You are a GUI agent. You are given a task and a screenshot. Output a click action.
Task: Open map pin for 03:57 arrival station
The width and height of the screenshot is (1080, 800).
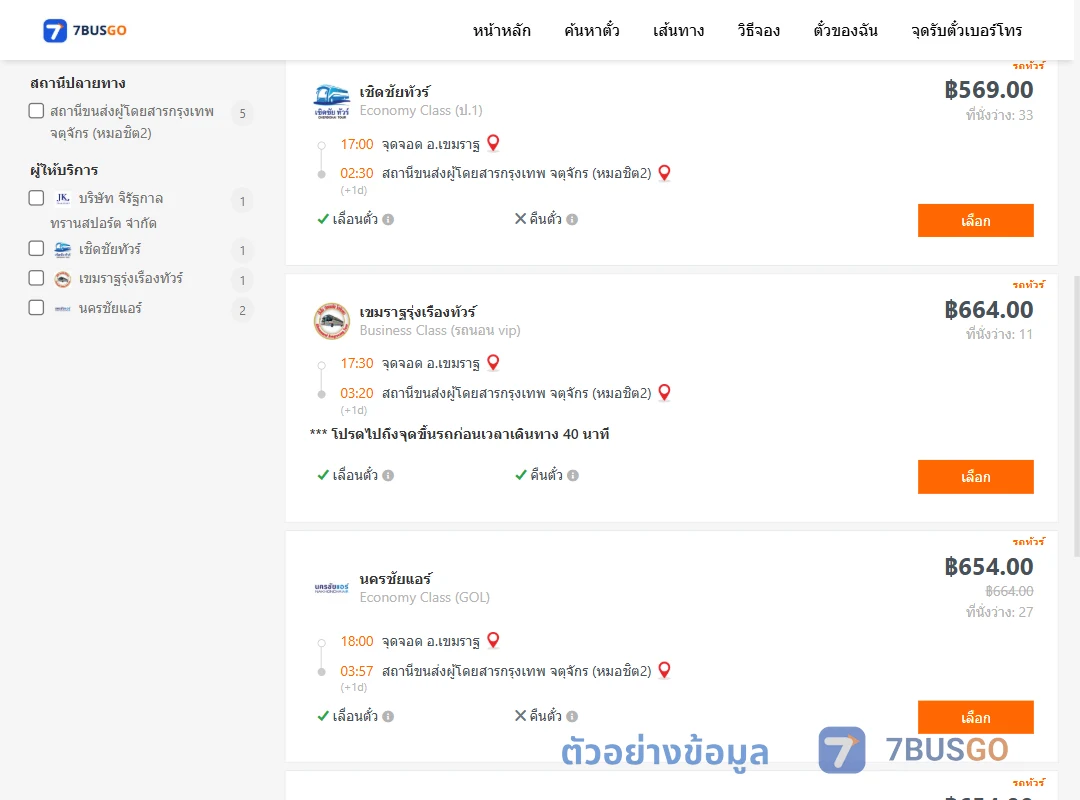pyautogui.click(x=664, y=670)
